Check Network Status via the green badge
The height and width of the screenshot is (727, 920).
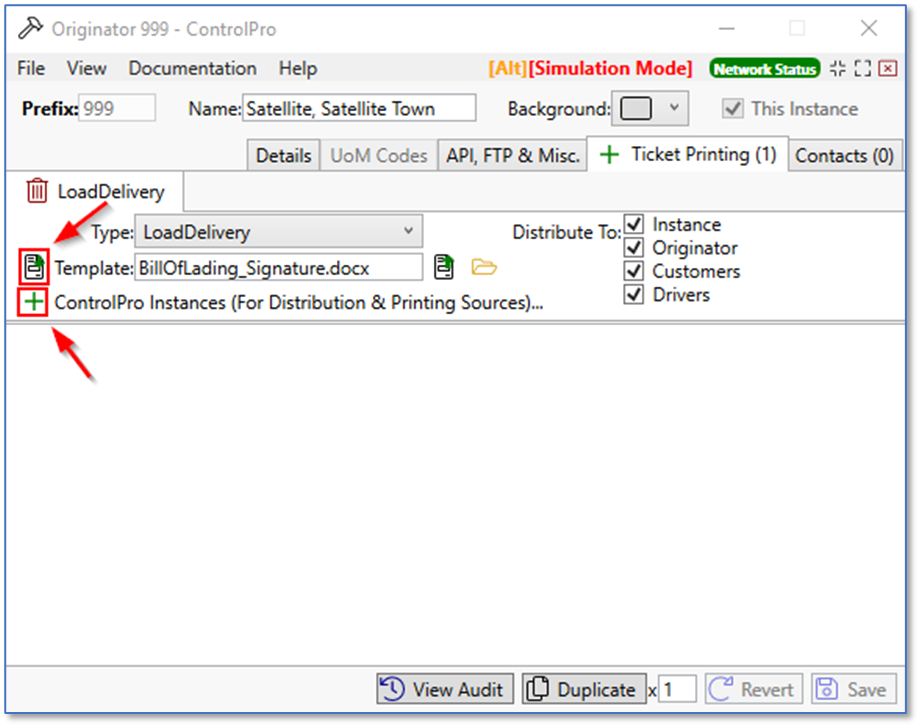coord(764,68)
